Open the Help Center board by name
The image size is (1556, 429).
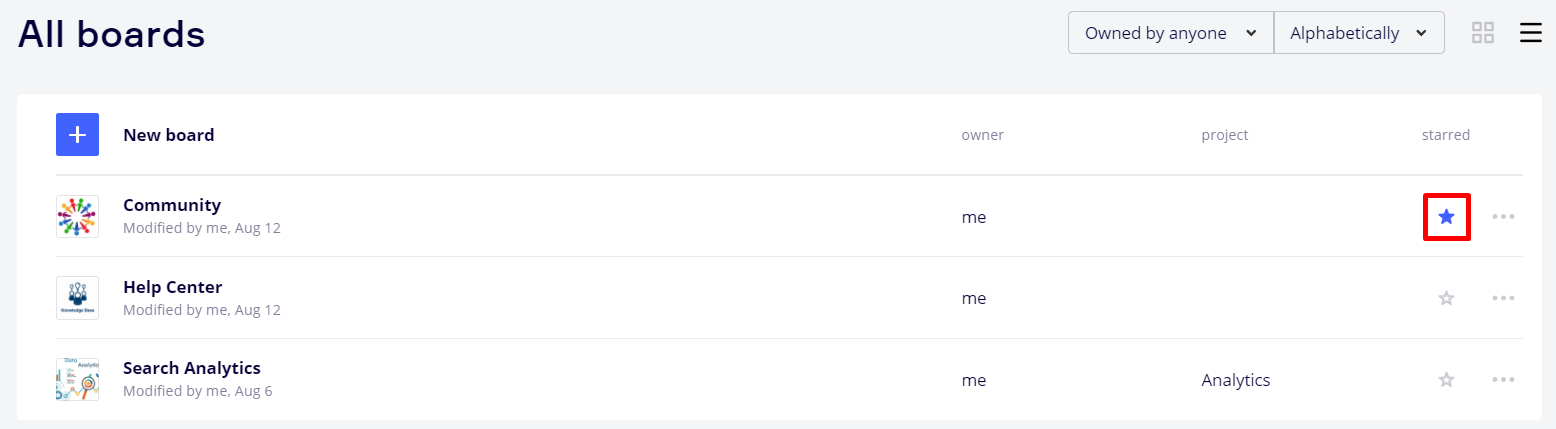(x=172, y=287)
